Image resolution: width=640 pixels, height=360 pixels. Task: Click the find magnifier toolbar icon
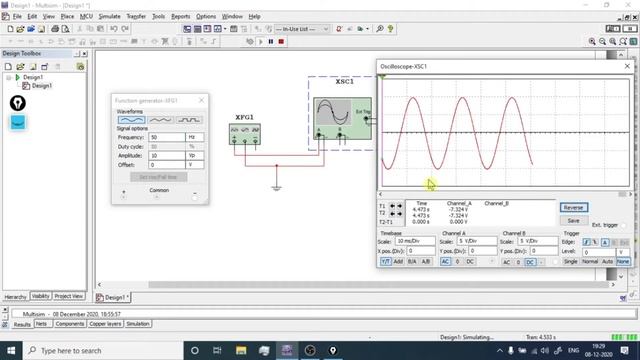pos(380,29)
